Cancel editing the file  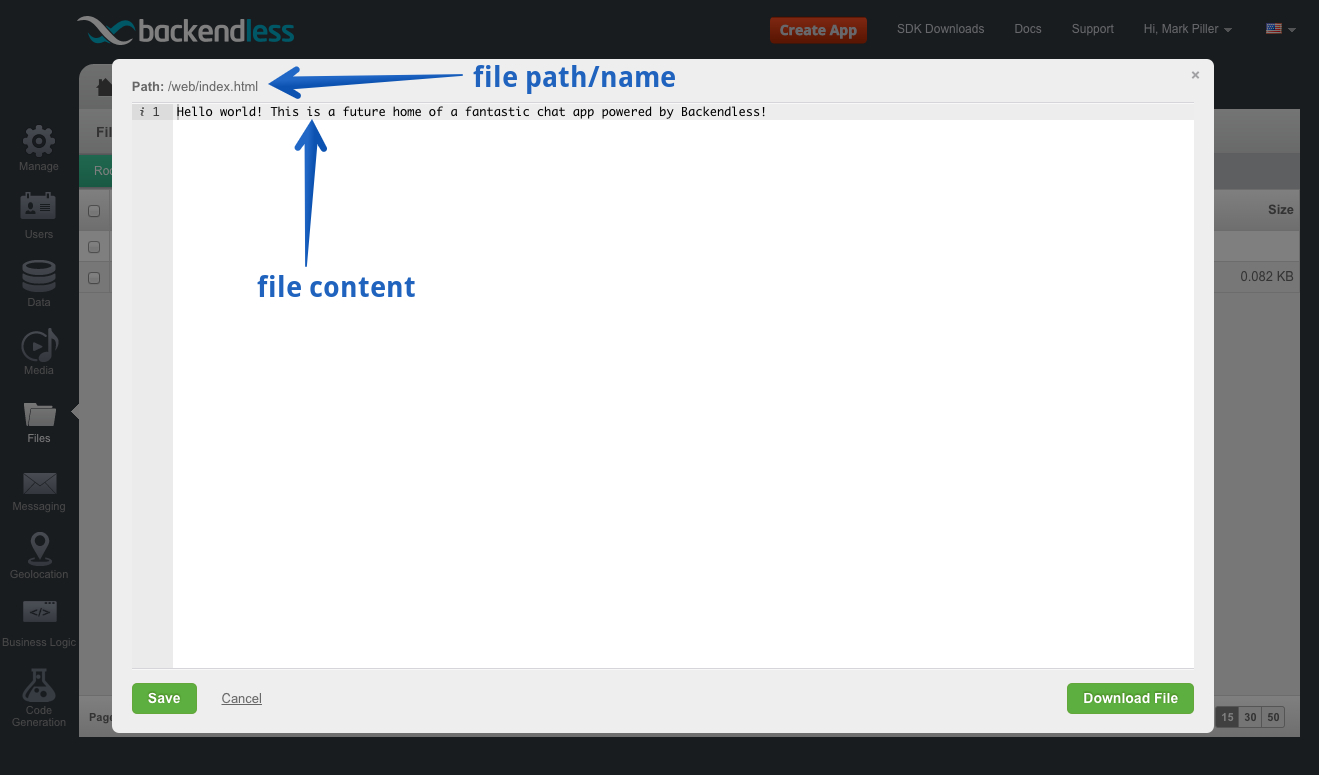tap(241, 698)
